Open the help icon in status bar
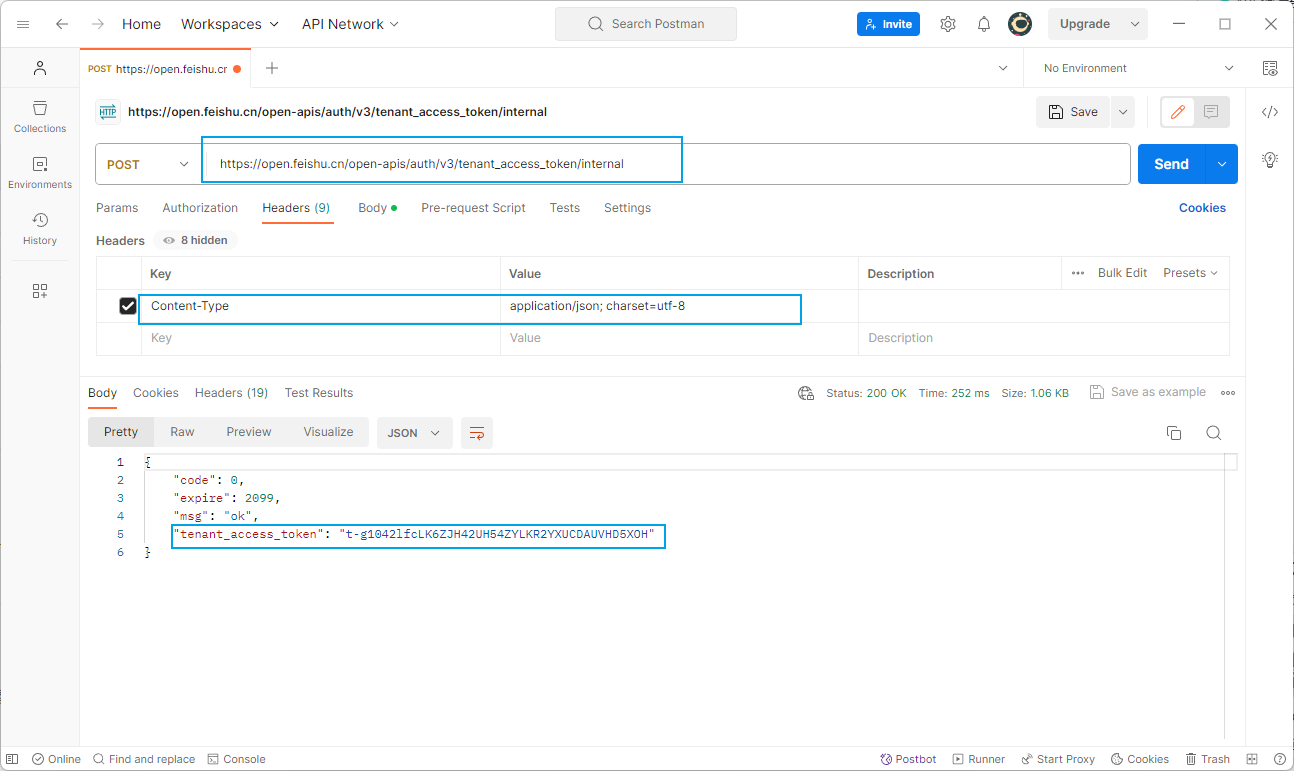 (x=1280, y=759)
